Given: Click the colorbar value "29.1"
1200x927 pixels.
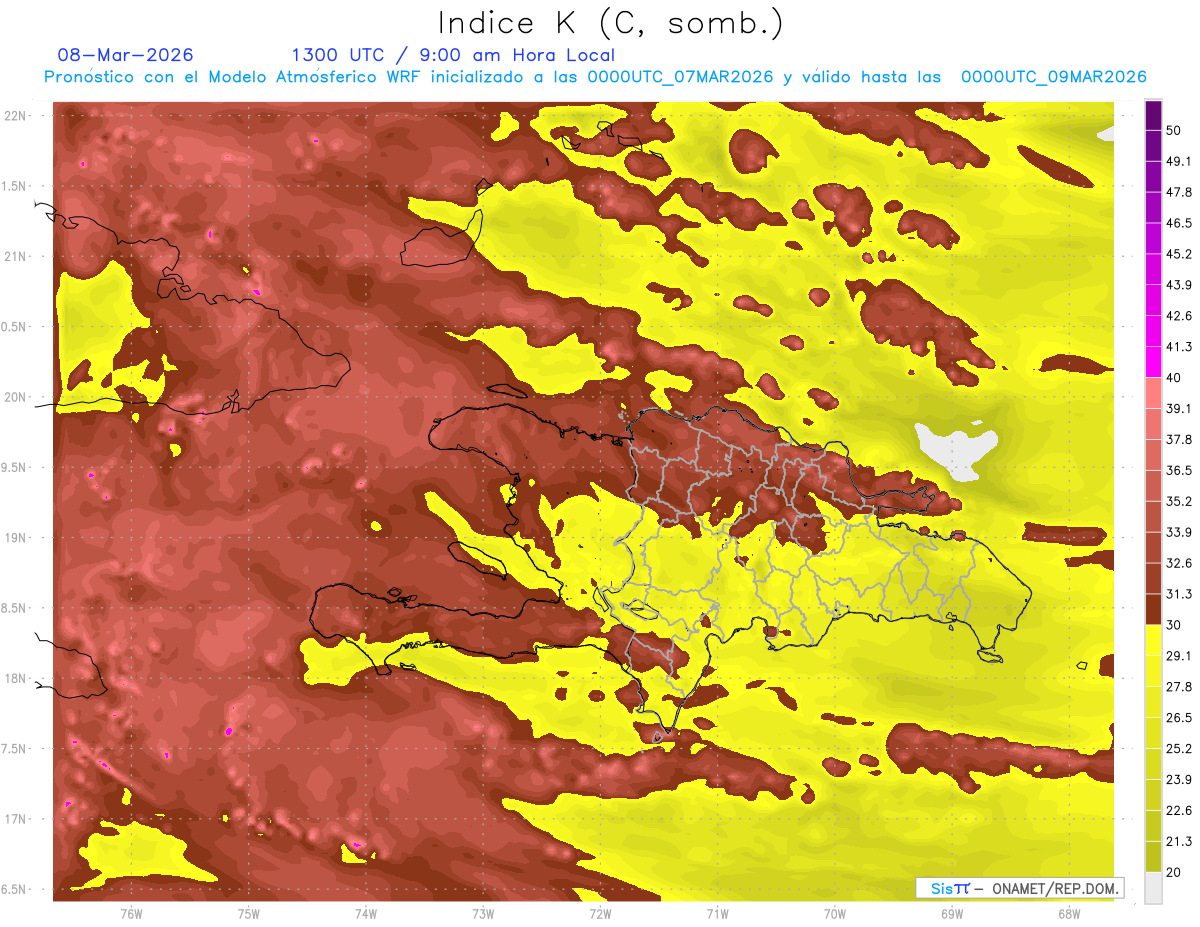Looking at the screenshot, I should click(1179, 656).
